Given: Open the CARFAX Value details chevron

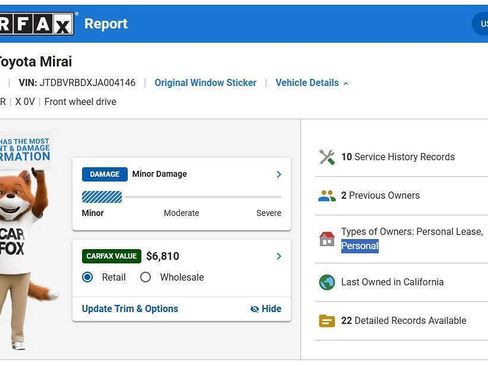Looking at the screenshot, I should click(x=279, y=256).
